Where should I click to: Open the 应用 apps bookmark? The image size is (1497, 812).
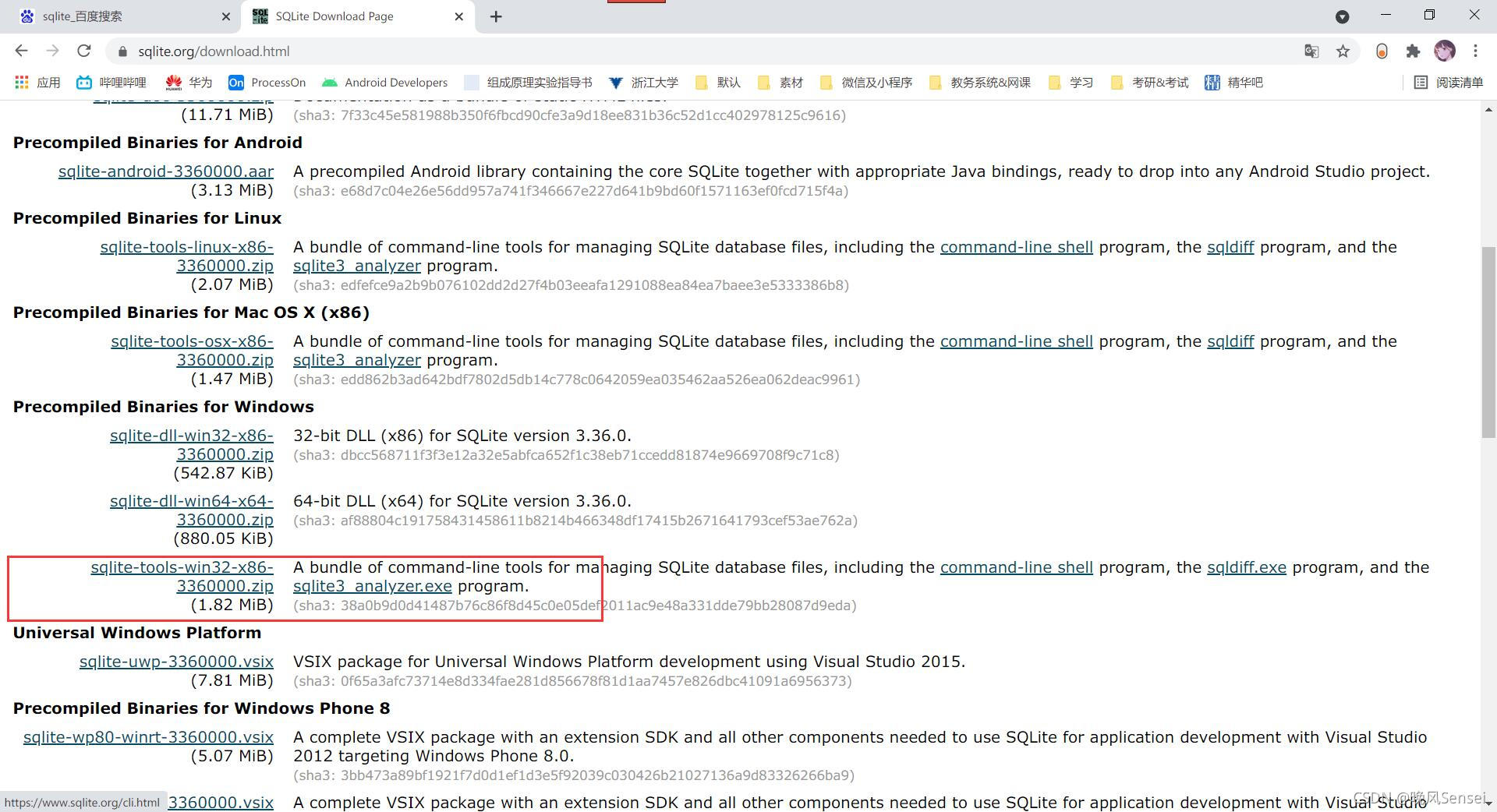(37, 83)
